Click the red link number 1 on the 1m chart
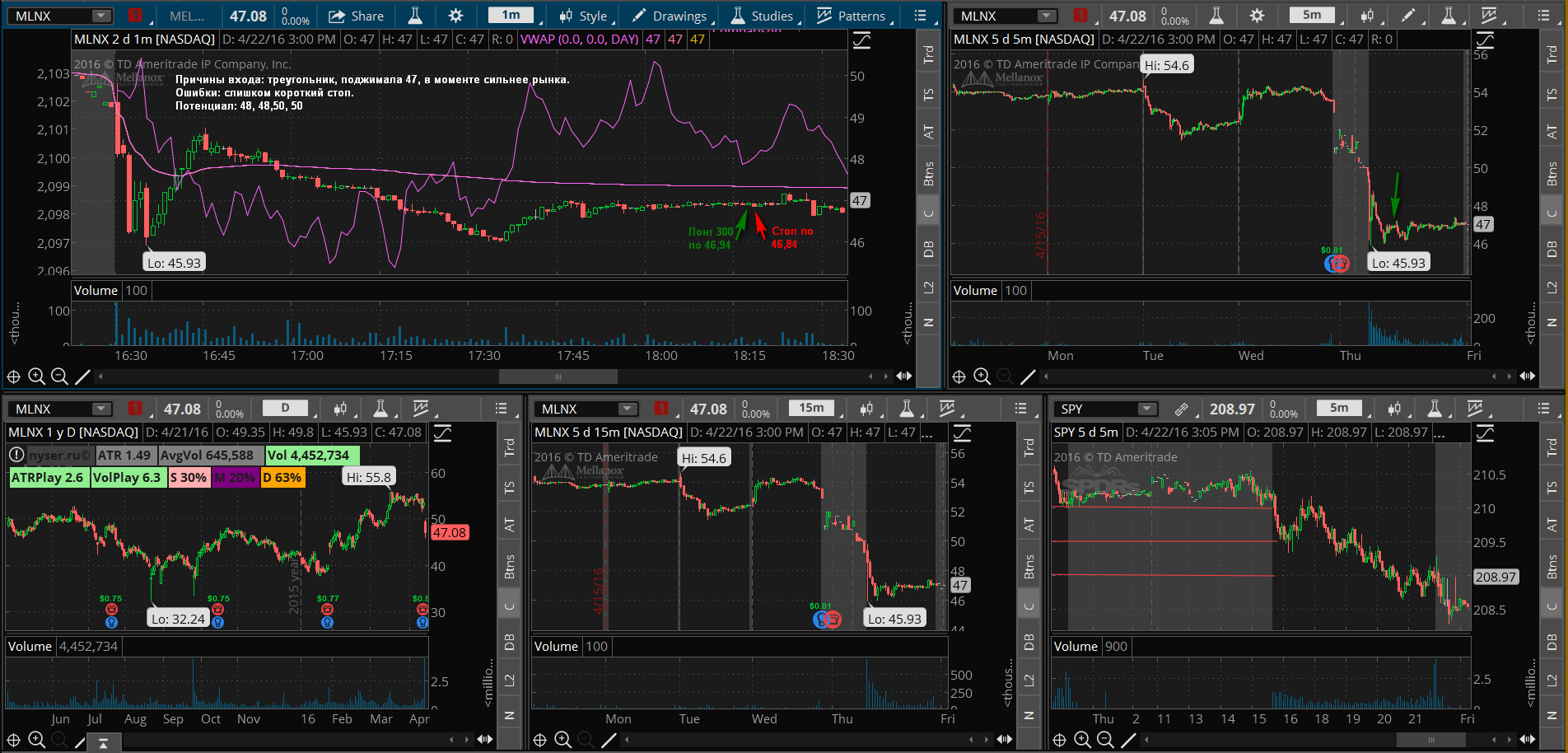 tap(135, 16)
